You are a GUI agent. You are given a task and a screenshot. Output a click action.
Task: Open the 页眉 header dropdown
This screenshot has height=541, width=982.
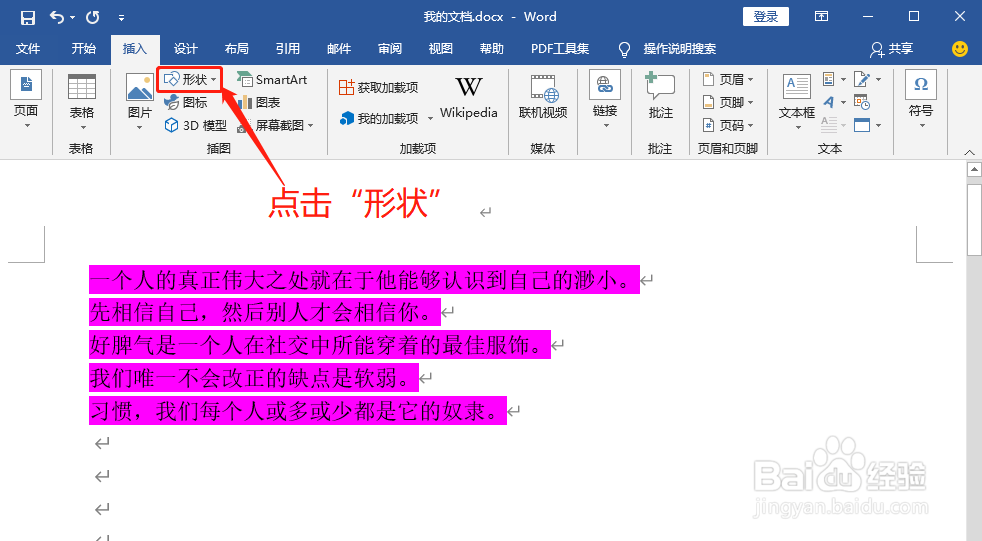click(728, 80)
